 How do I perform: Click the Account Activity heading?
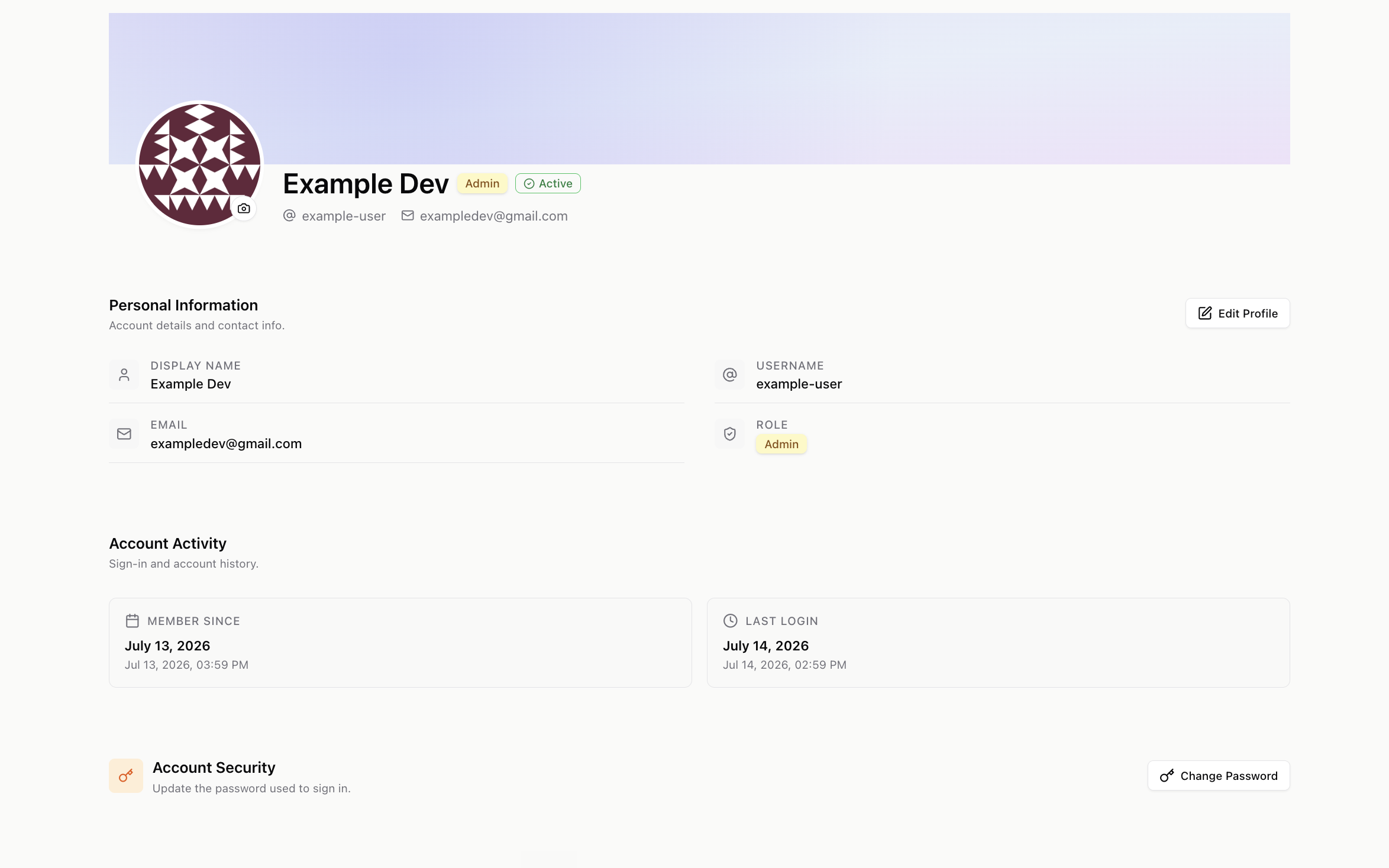[x=167, y=543]
